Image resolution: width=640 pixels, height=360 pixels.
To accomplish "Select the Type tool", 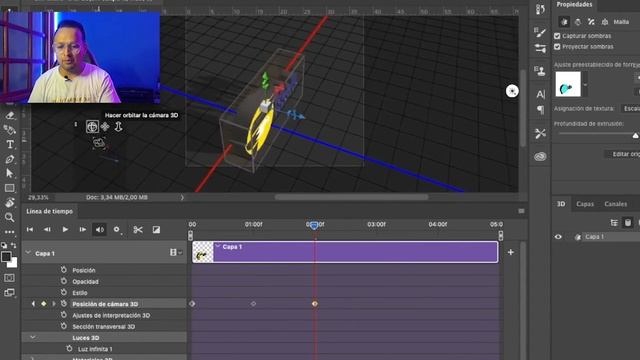I will 9,144.
